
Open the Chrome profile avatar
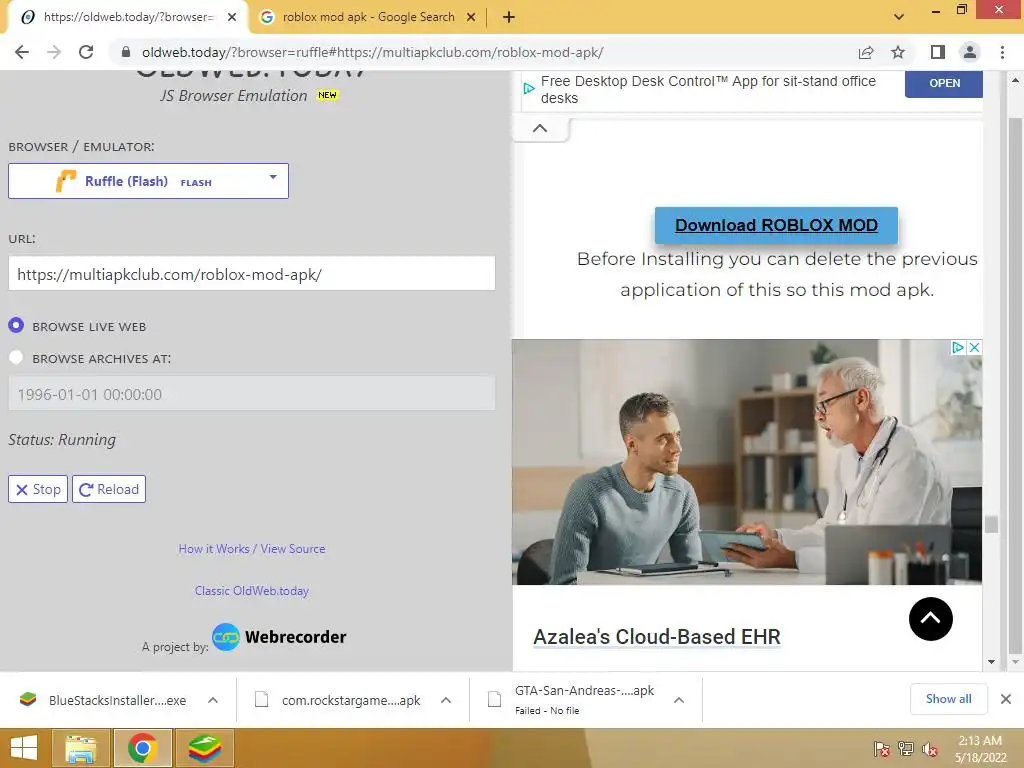click(970, 52)
